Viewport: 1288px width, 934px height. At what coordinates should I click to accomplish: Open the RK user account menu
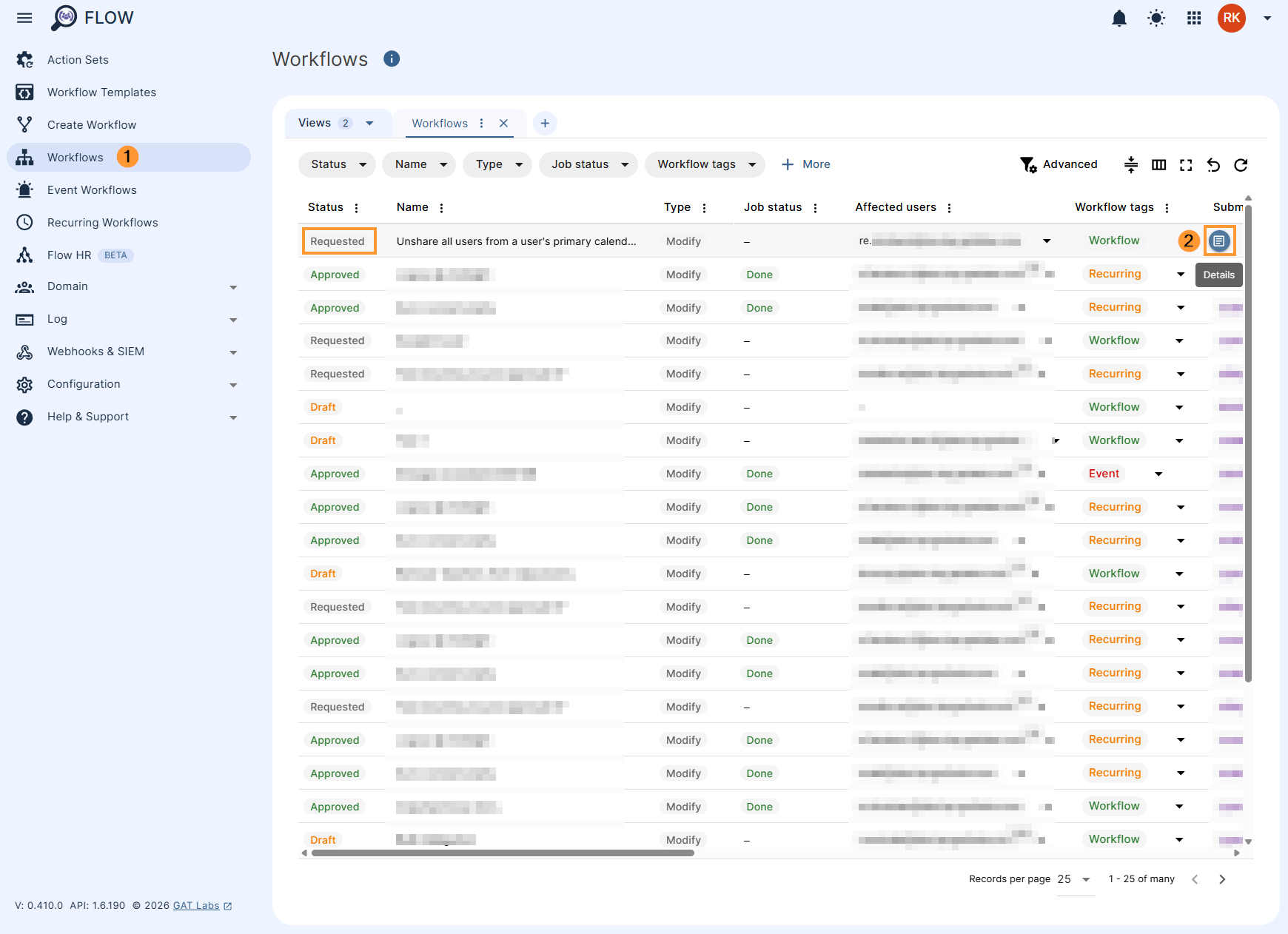point(1231,18)
